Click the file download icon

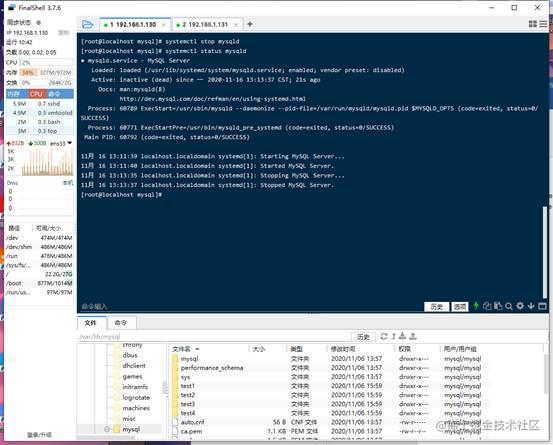pos(402,336)
